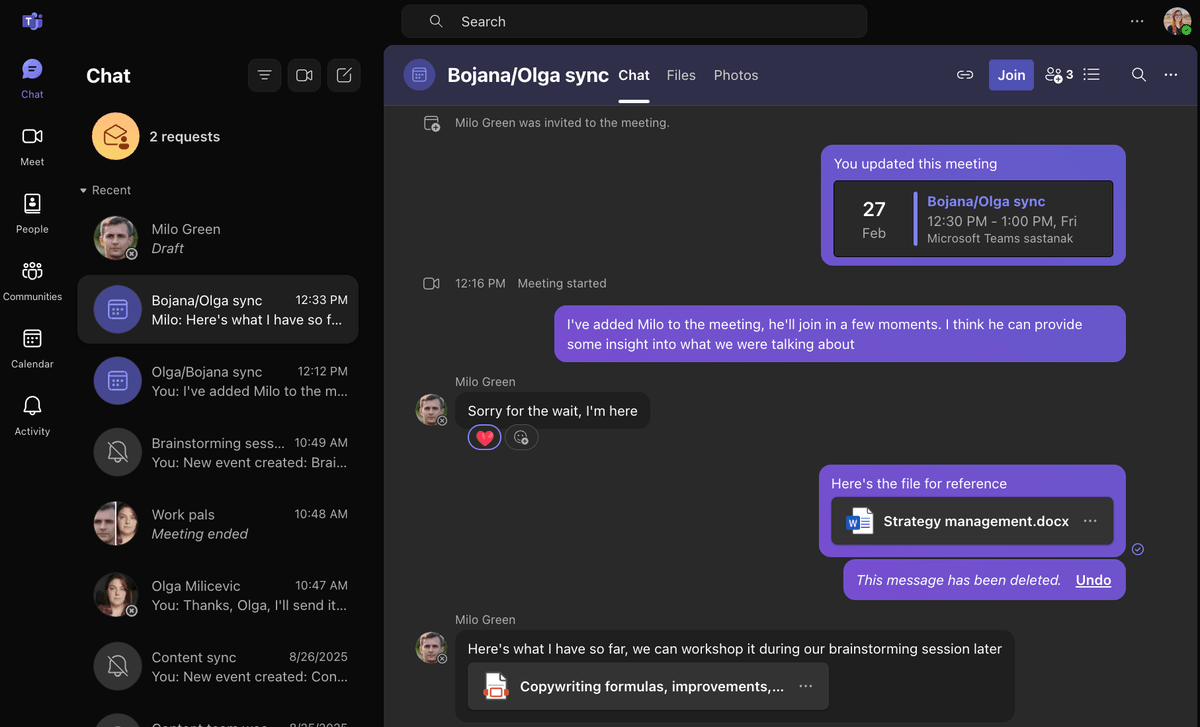Open the People section
This screenshot has width=1200, height=727.
[31, 206]
